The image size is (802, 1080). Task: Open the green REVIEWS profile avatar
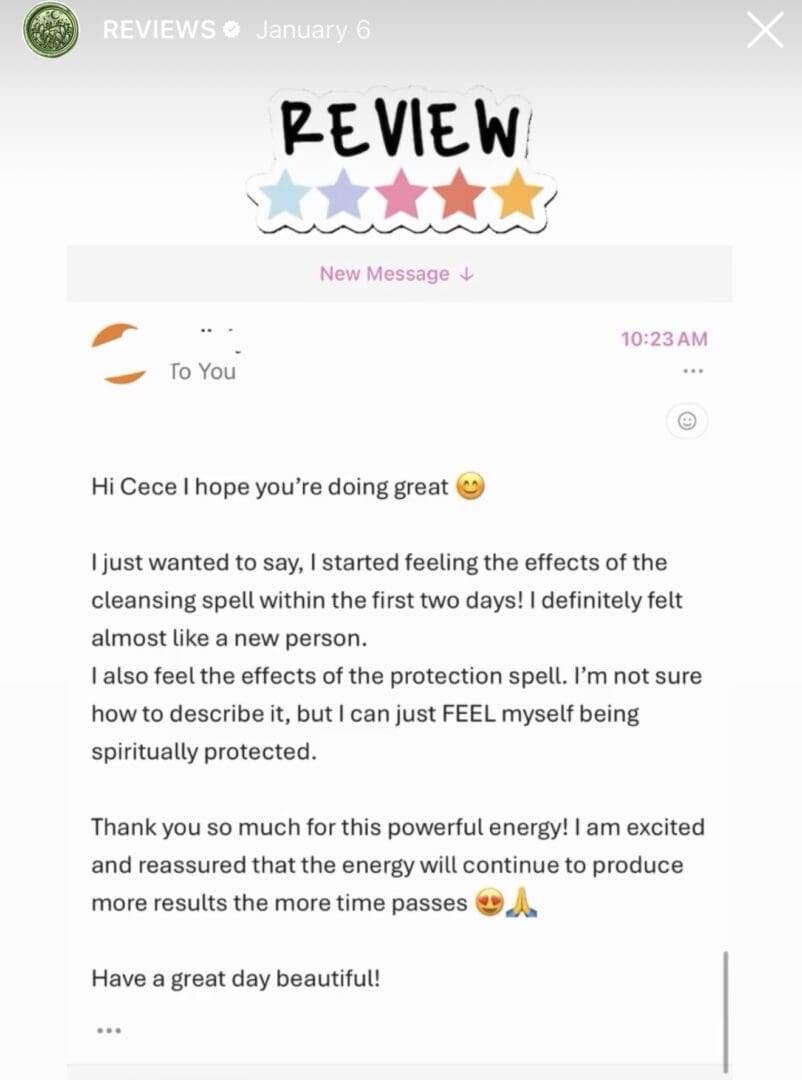click(x=50, y=30)
